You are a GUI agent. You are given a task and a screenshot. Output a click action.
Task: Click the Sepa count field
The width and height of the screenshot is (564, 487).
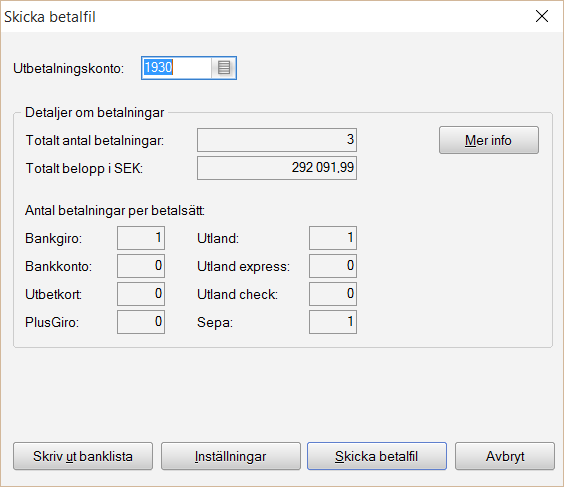pyautogui.click(x=333, y=322)
